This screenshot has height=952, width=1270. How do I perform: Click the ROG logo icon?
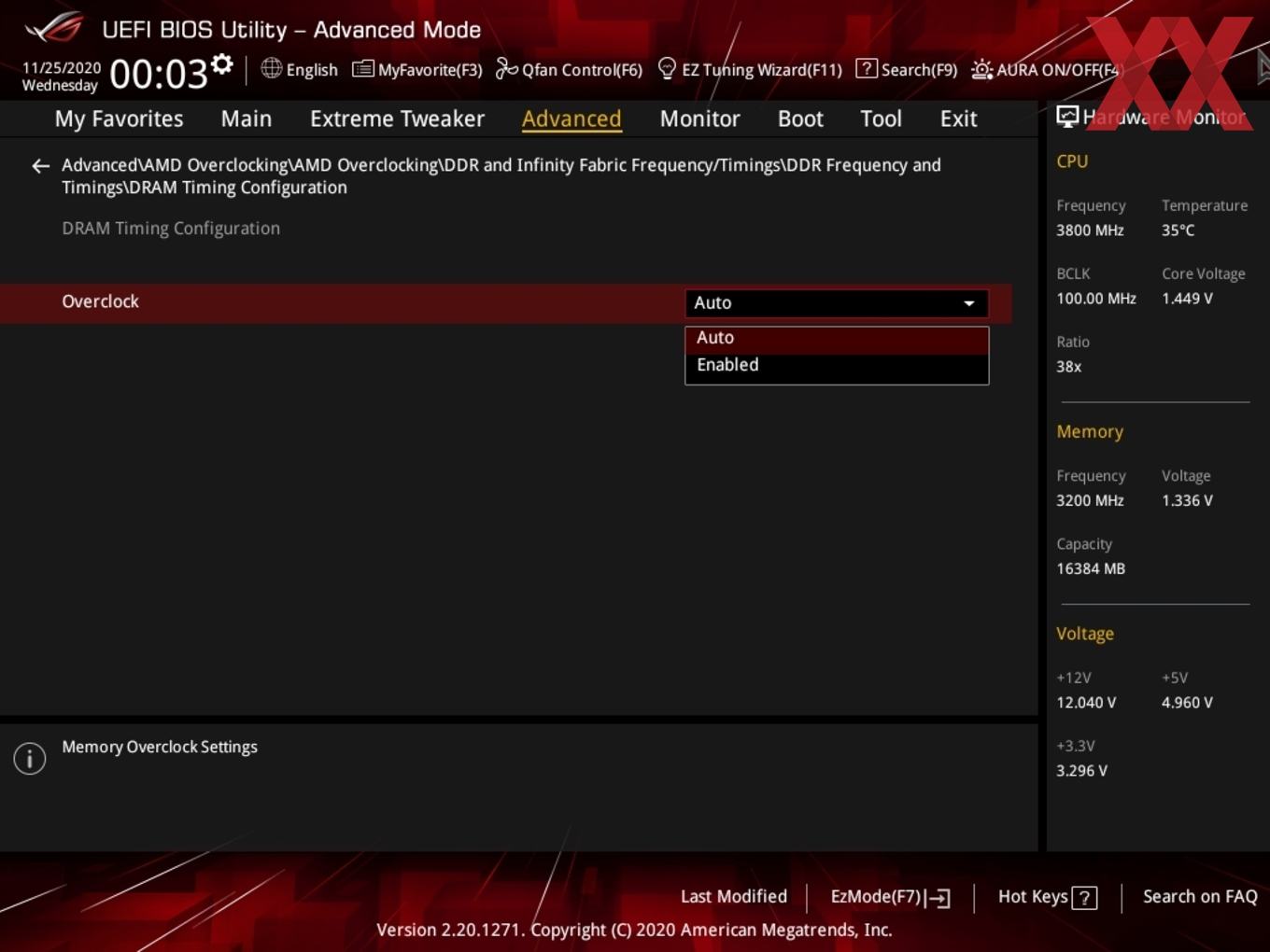point(54,28)
